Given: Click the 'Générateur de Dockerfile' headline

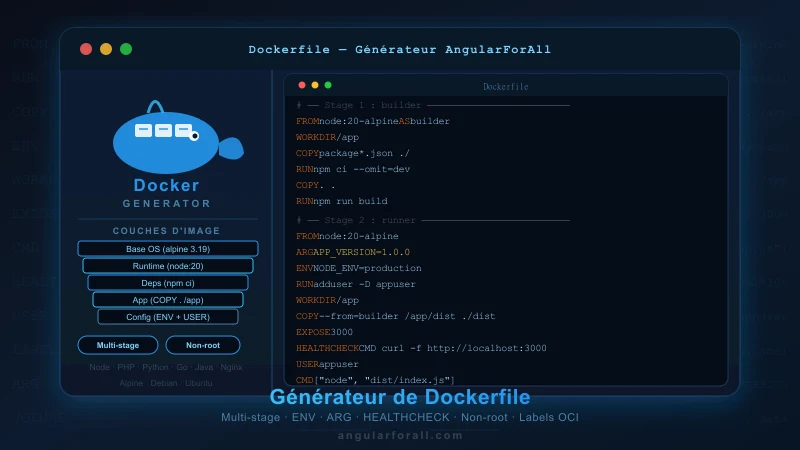Looking at the screenshot, I should point(400,397).
